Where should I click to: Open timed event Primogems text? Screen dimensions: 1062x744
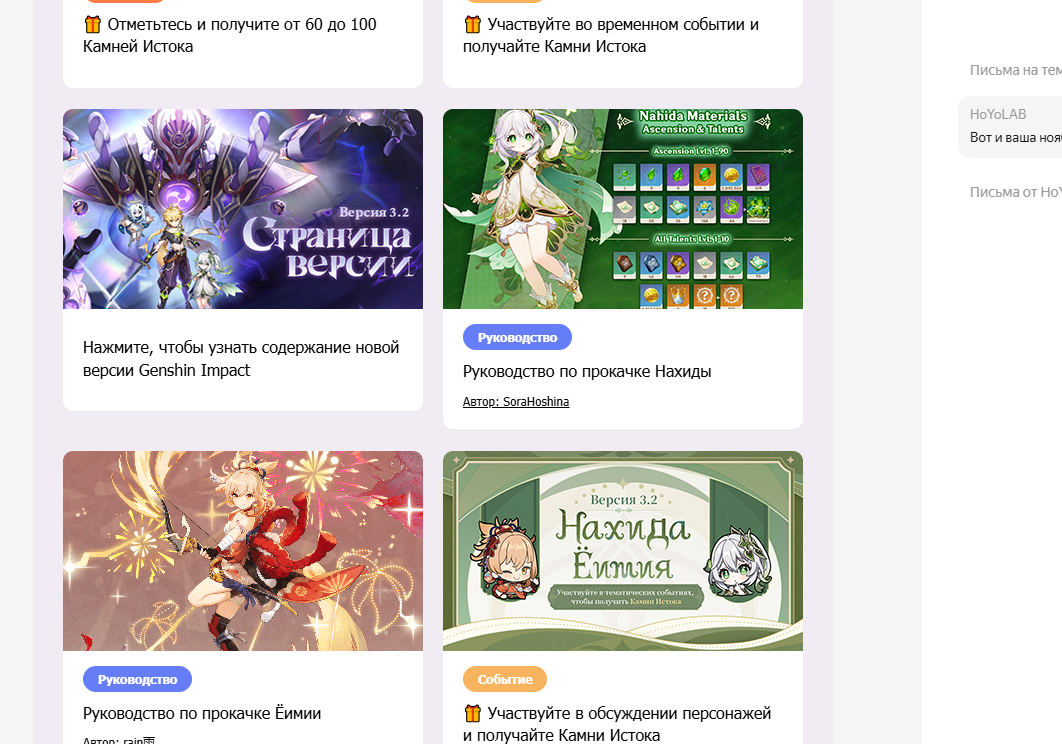pos(611,35)
